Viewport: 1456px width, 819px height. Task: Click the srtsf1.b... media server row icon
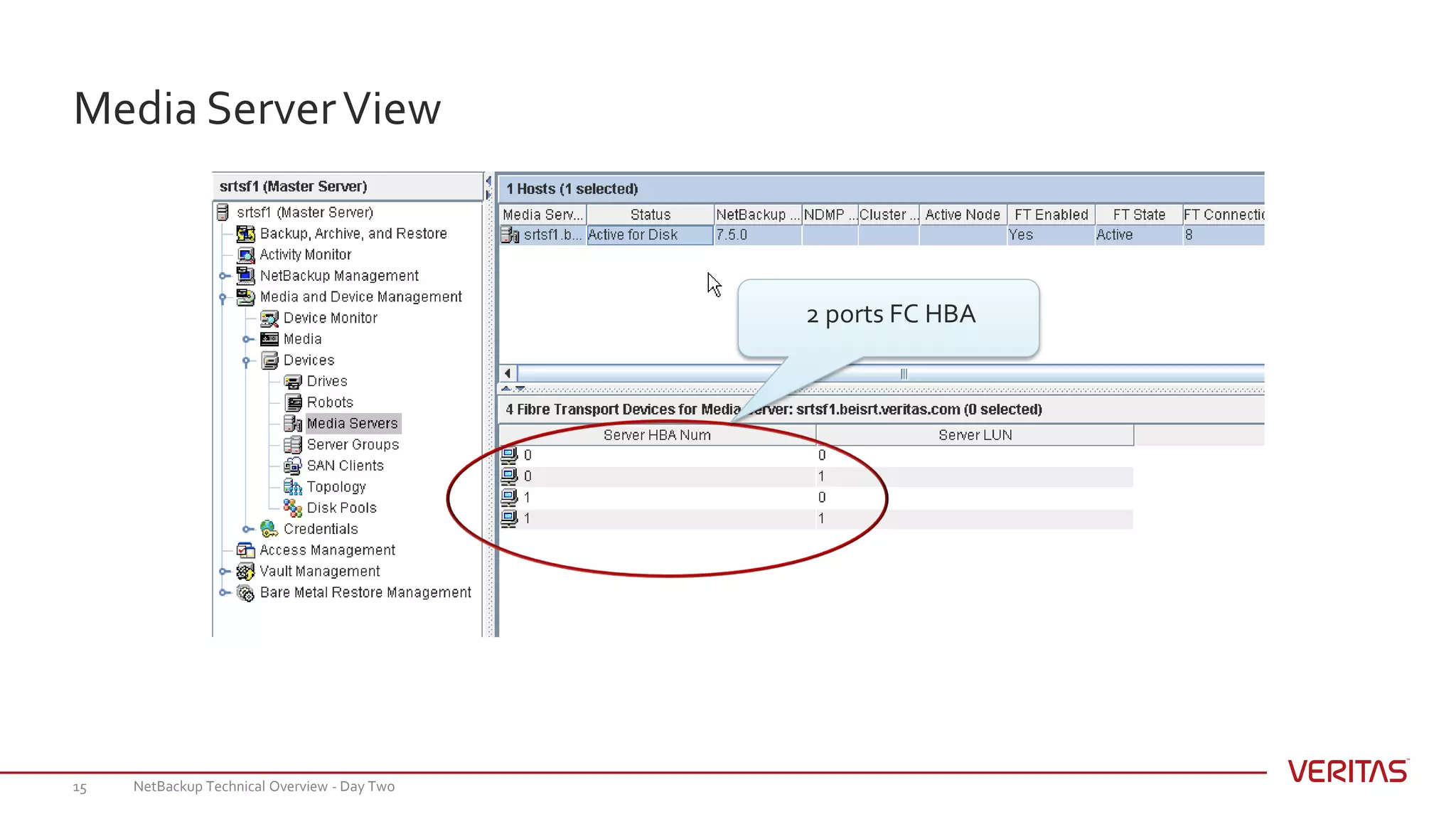[510, 235]
